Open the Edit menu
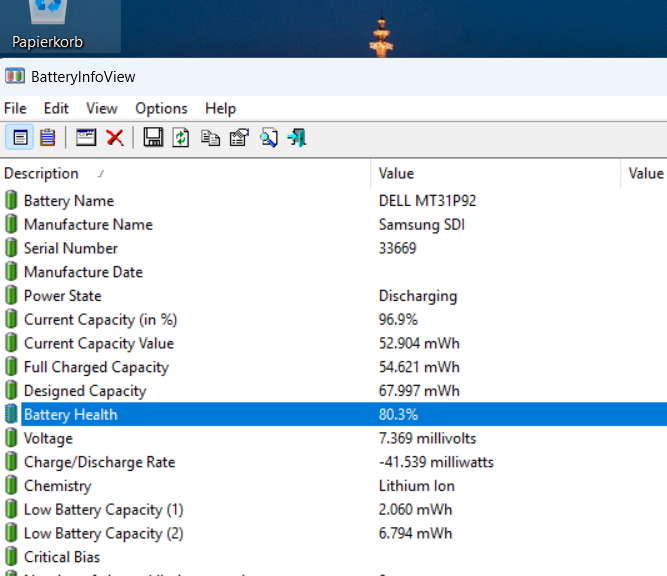 [x=56, y=108]
